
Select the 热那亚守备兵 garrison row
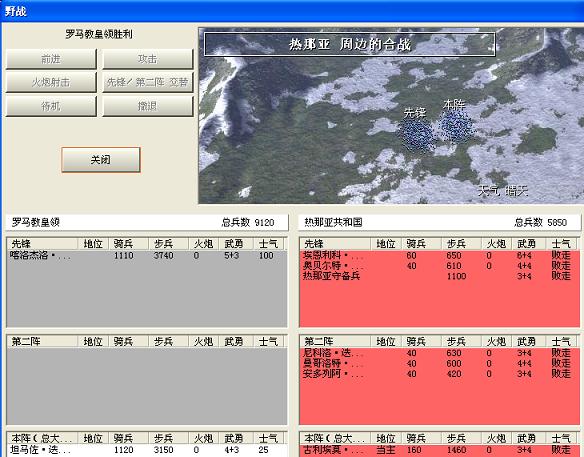[439, 276]
